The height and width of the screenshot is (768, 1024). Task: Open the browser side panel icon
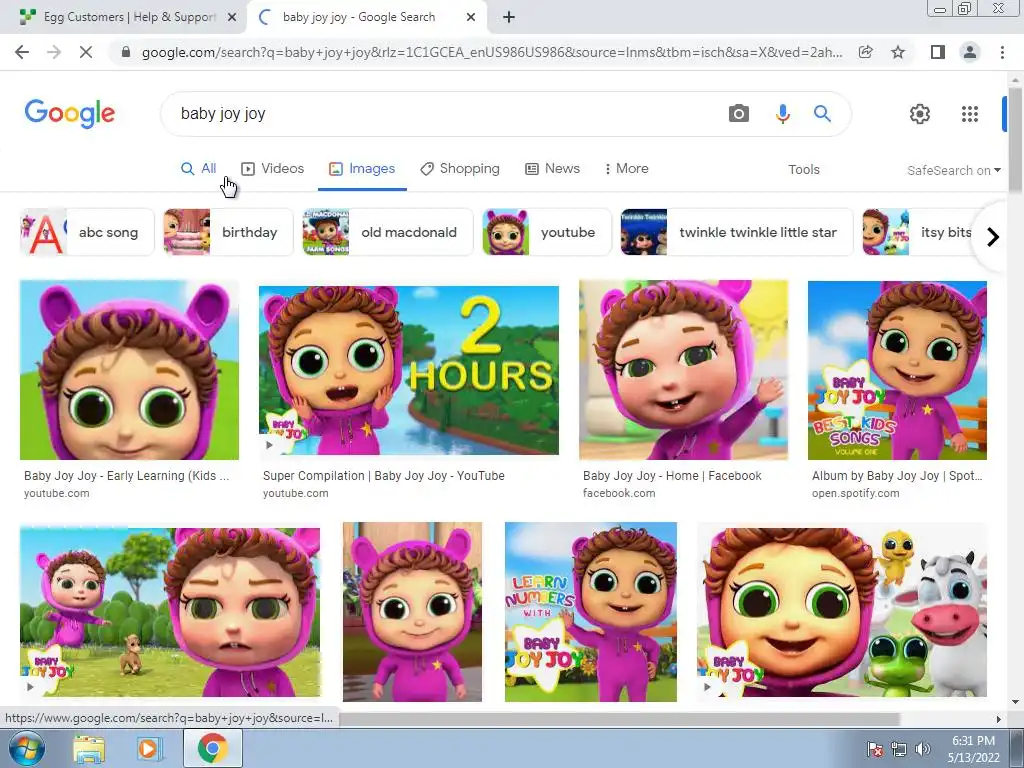click(x=938, y=52)
